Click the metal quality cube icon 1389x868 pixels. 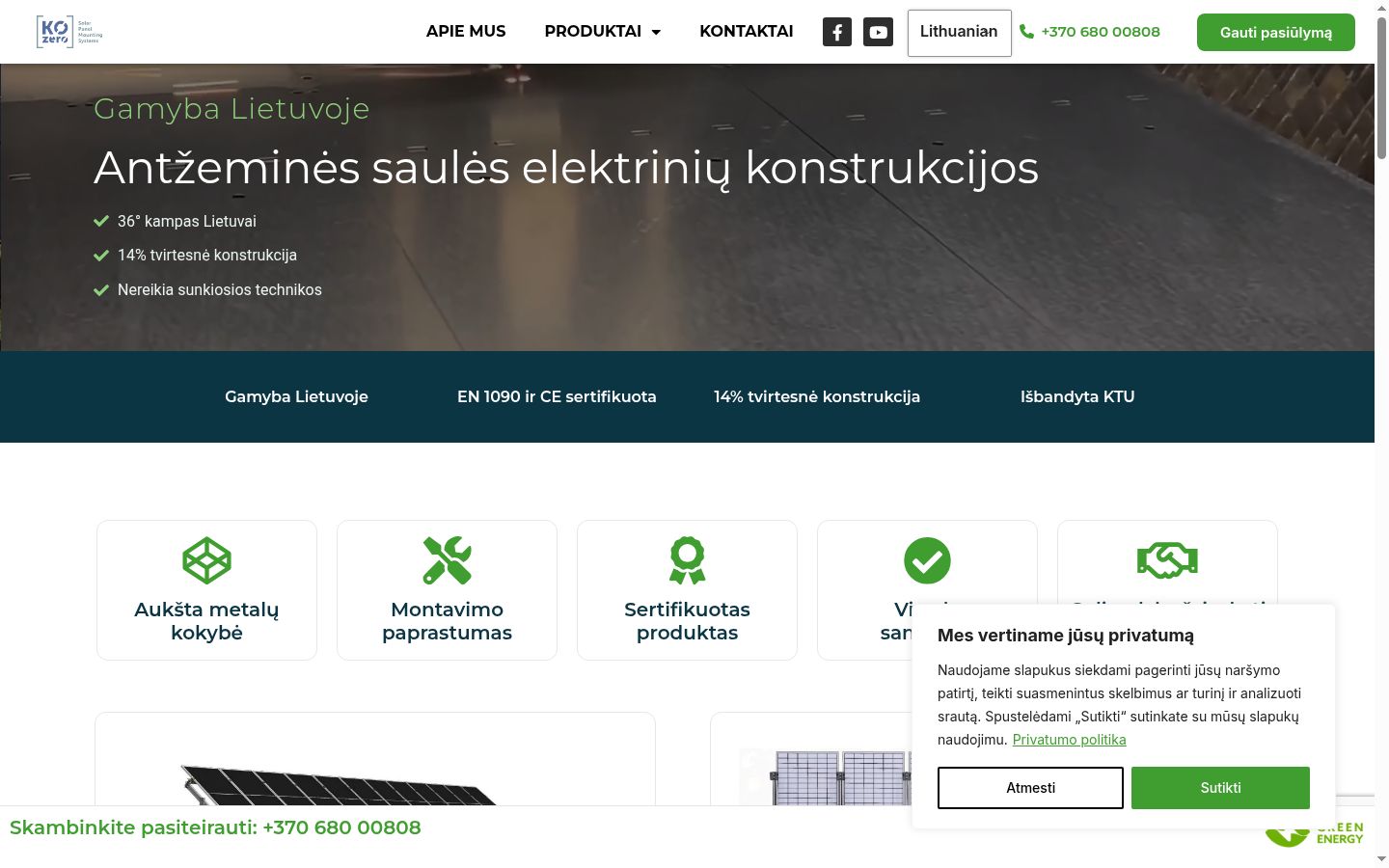(x=206, y=560)
